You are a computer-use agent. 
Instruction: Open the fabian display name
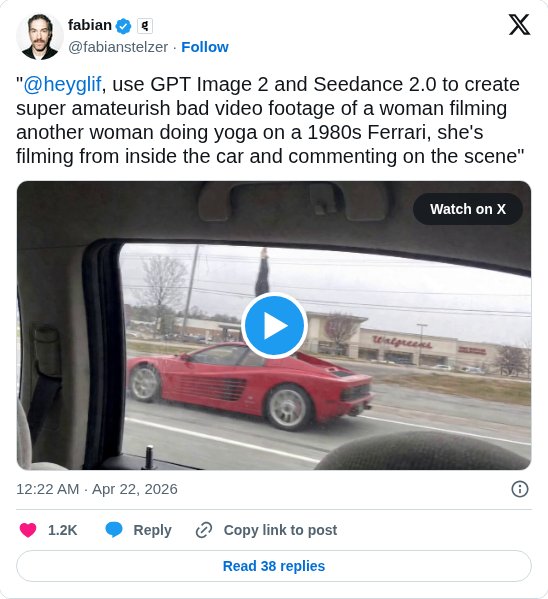(x=90, y=25)
